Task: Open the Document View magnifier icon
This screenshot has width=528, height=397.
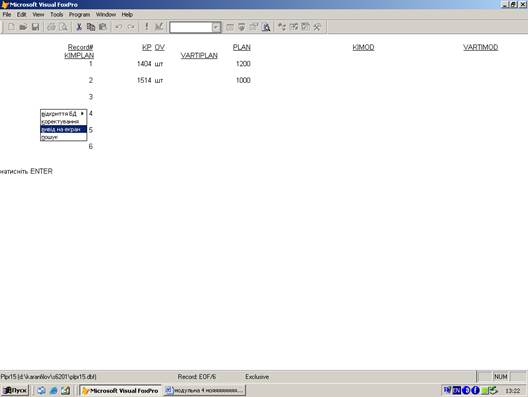Action: click(266, 27)
